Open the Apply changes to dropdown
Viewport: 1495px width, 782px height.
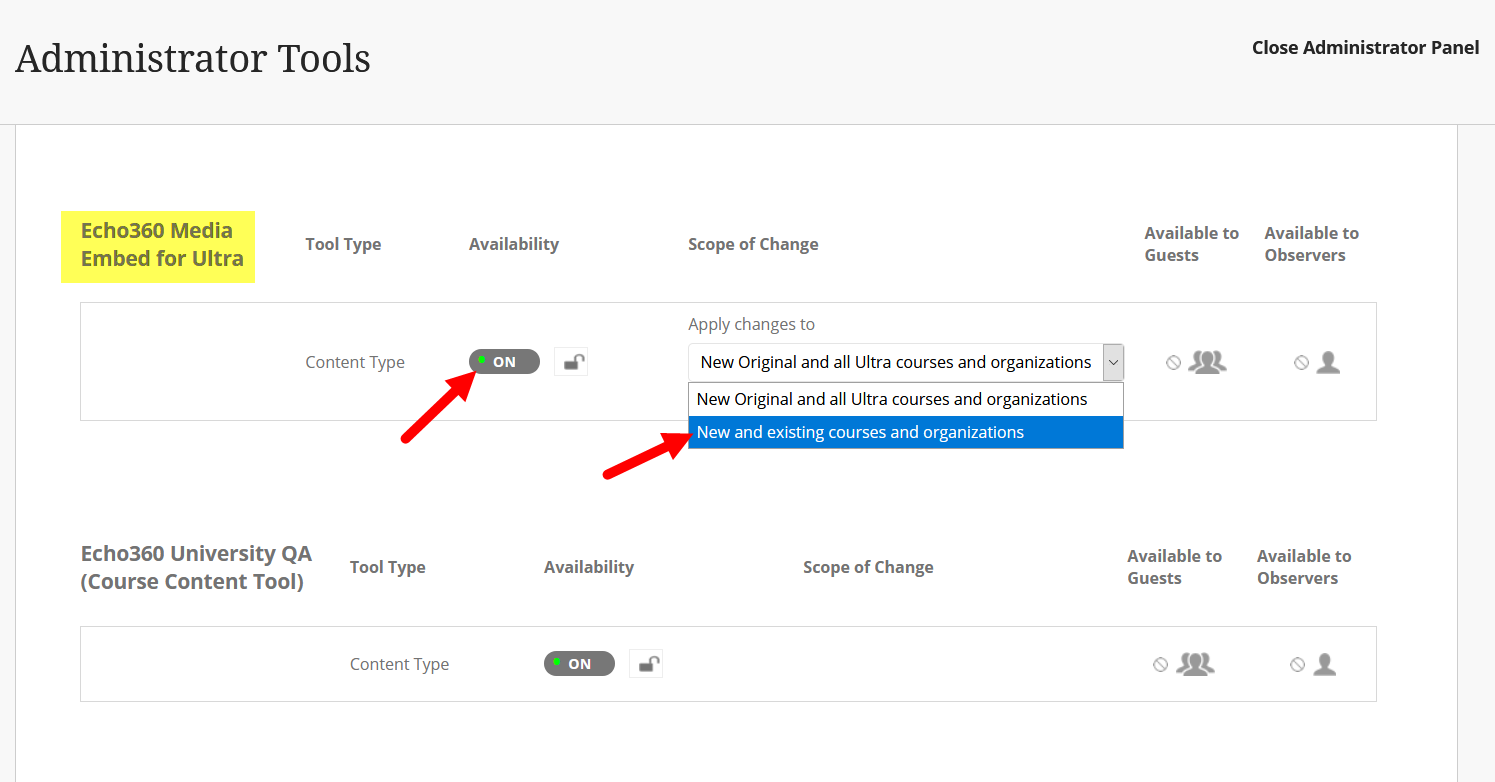click(x=906, y=362)
